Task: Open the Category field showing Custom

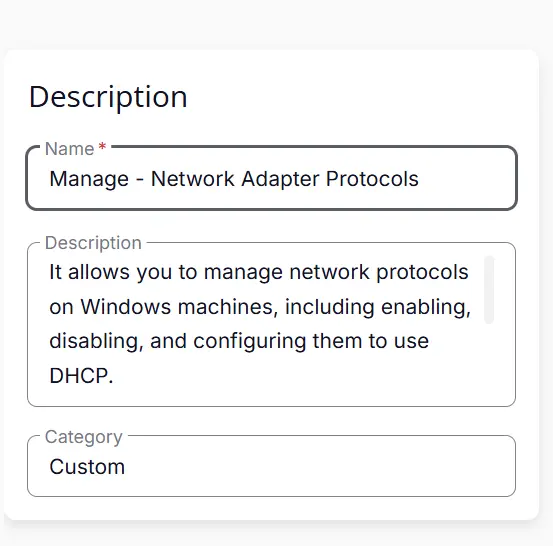Action: coord(271,466)
